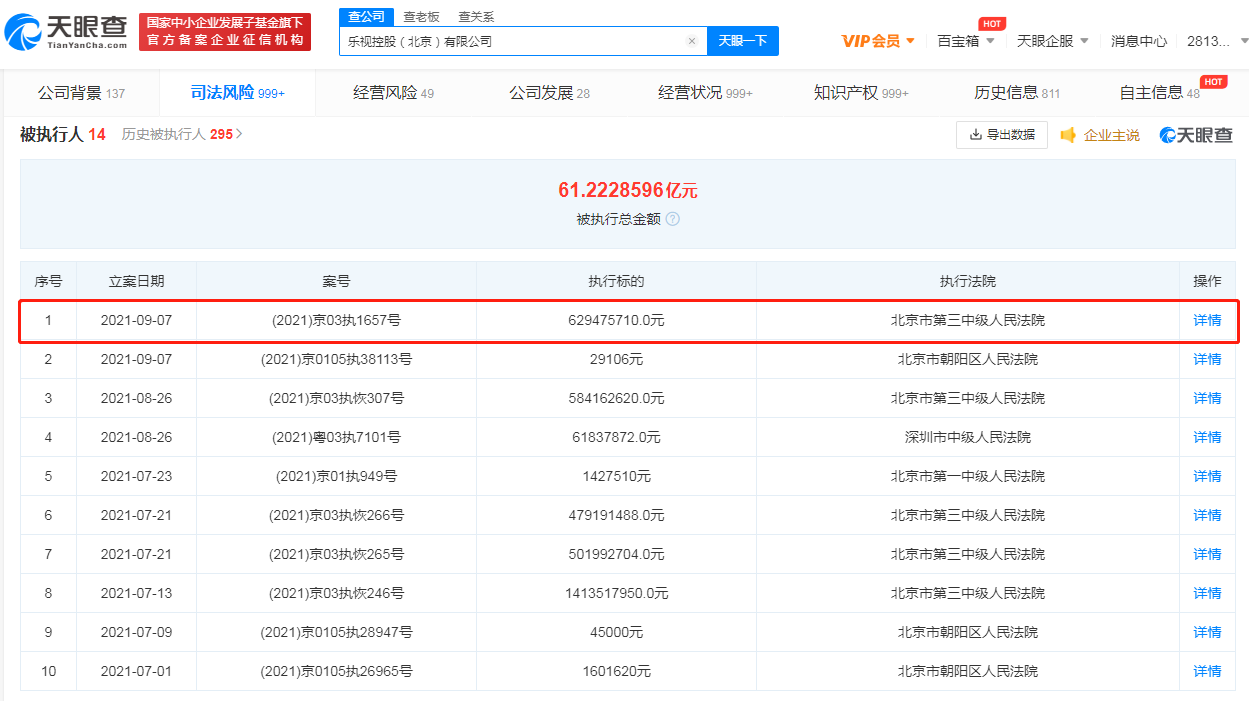
Task: Expand the 天眼企服 dropdown
Action: (1053, 41)
